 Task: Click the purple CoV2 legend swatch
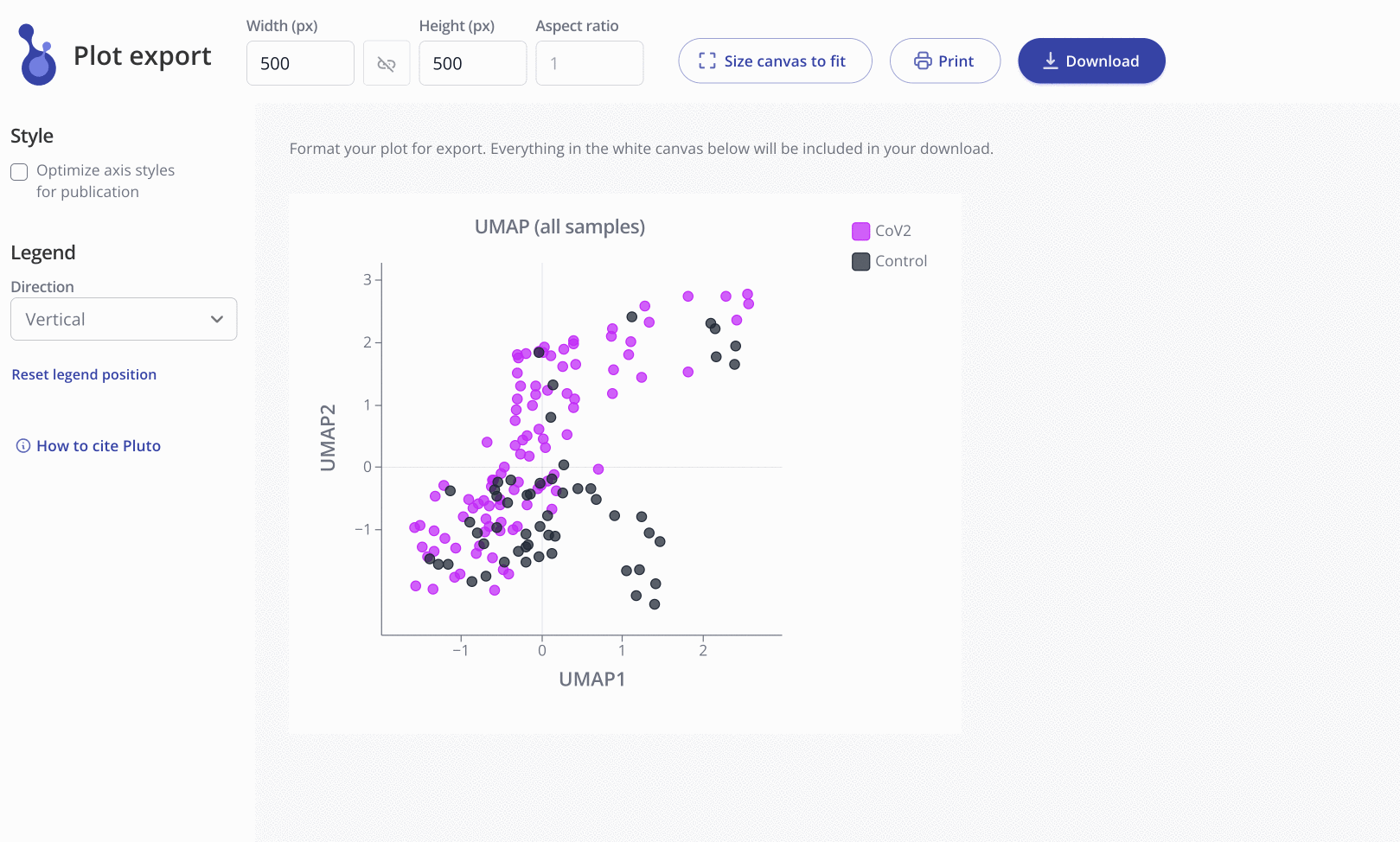[860, 231]
